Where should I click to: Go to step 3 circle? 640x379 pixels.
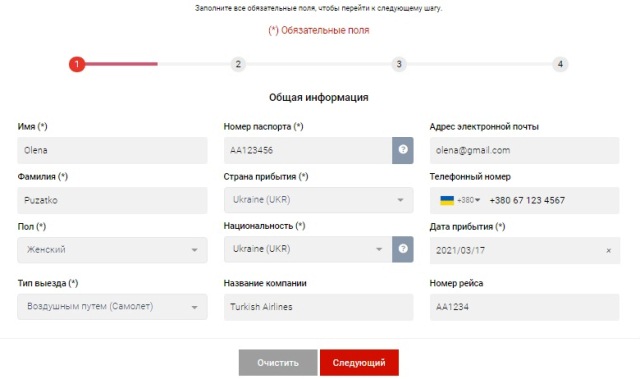tap(399, 64)
